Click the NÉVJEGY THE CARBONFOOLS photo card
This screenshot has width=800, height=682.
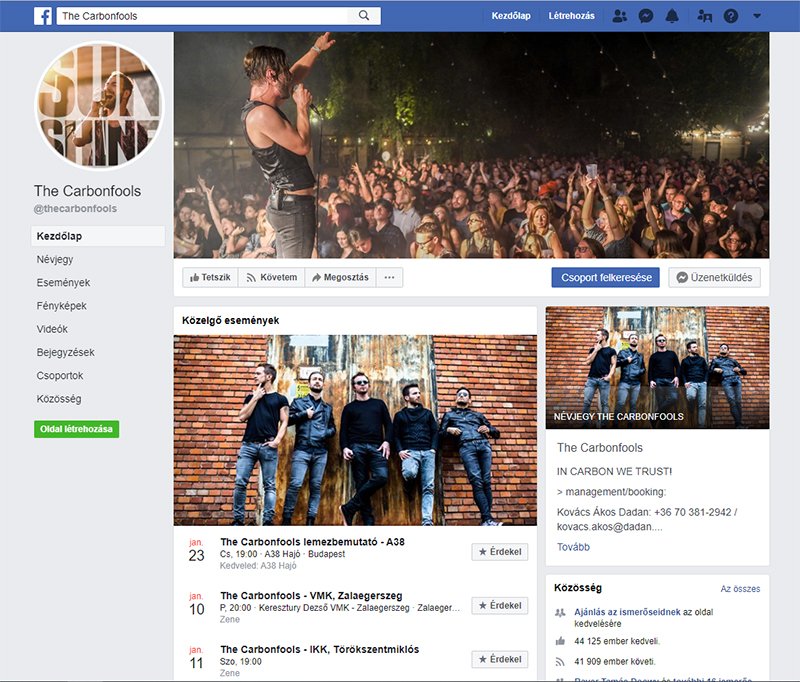click(x=657, y=367)
